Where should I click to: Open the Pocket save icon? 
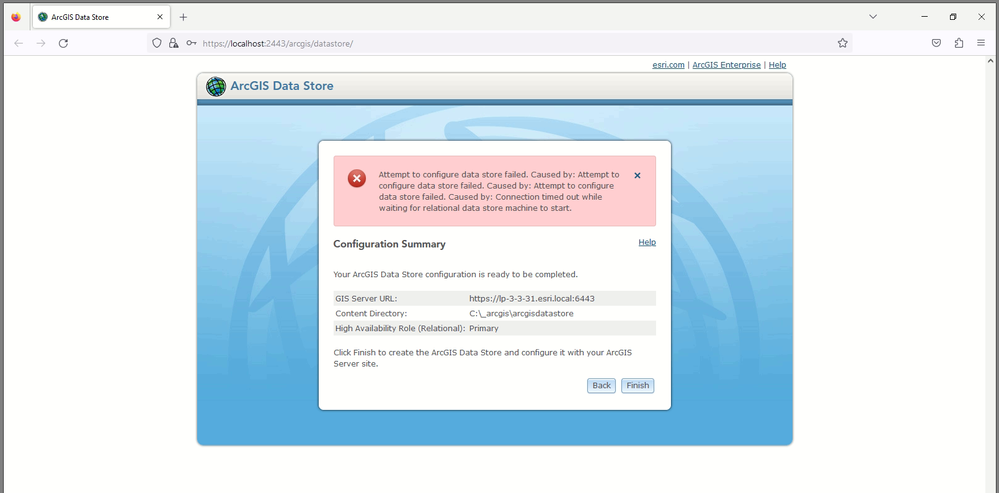[x=937, y=43]
